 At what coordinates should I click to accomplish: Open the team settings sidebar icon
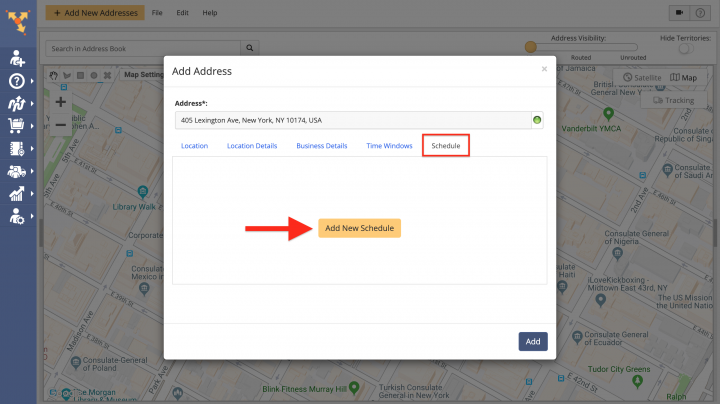[17, 216]
